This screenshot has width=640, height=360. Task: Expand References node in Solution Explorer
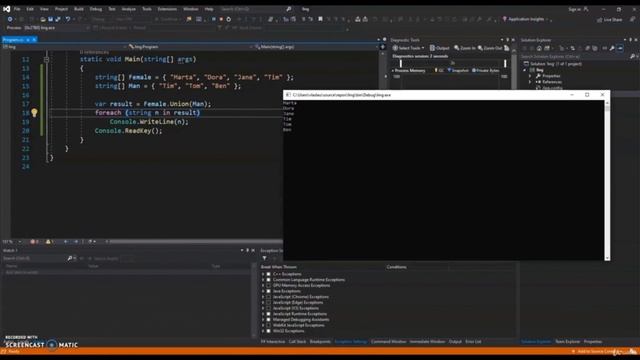tap(530, 82)
